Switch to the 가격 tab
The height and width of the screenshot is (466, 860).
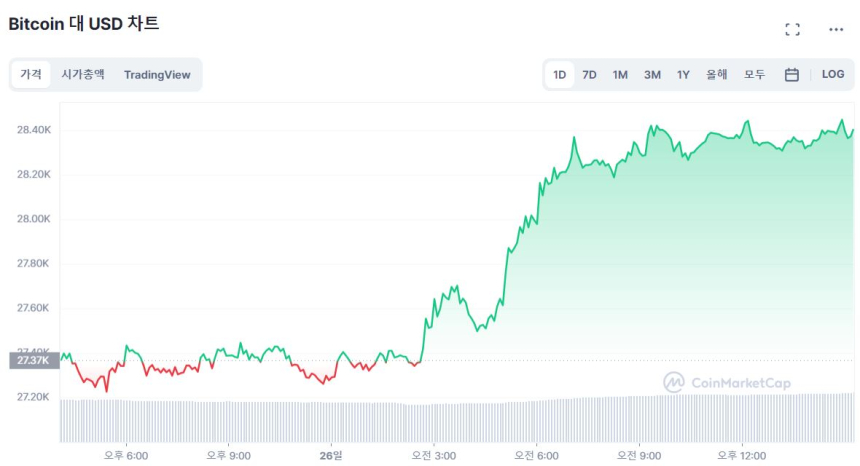[x=31, y=74]
